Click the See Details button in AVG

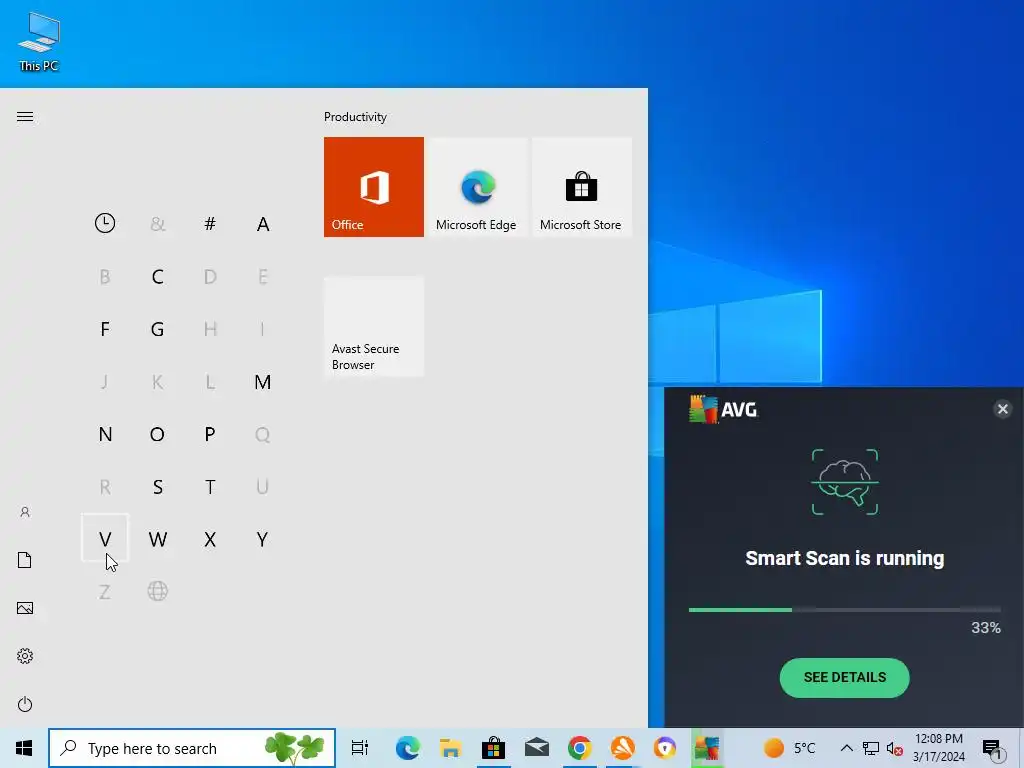point(844,677)
